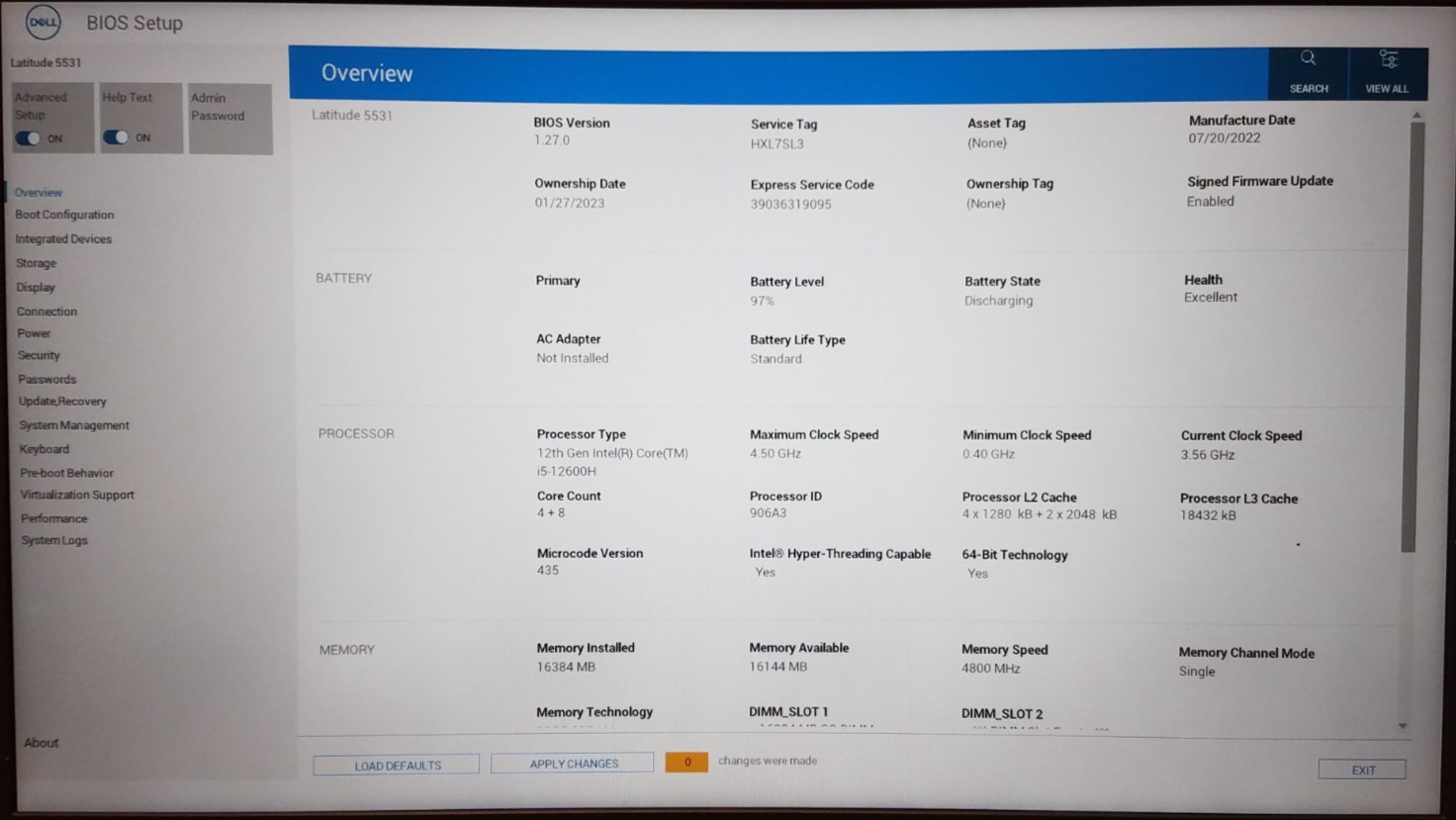Click Maximum Clock Speed 4.50 GHz
This screenshot has width=1456, height=820.
click(x=775, y=454)
